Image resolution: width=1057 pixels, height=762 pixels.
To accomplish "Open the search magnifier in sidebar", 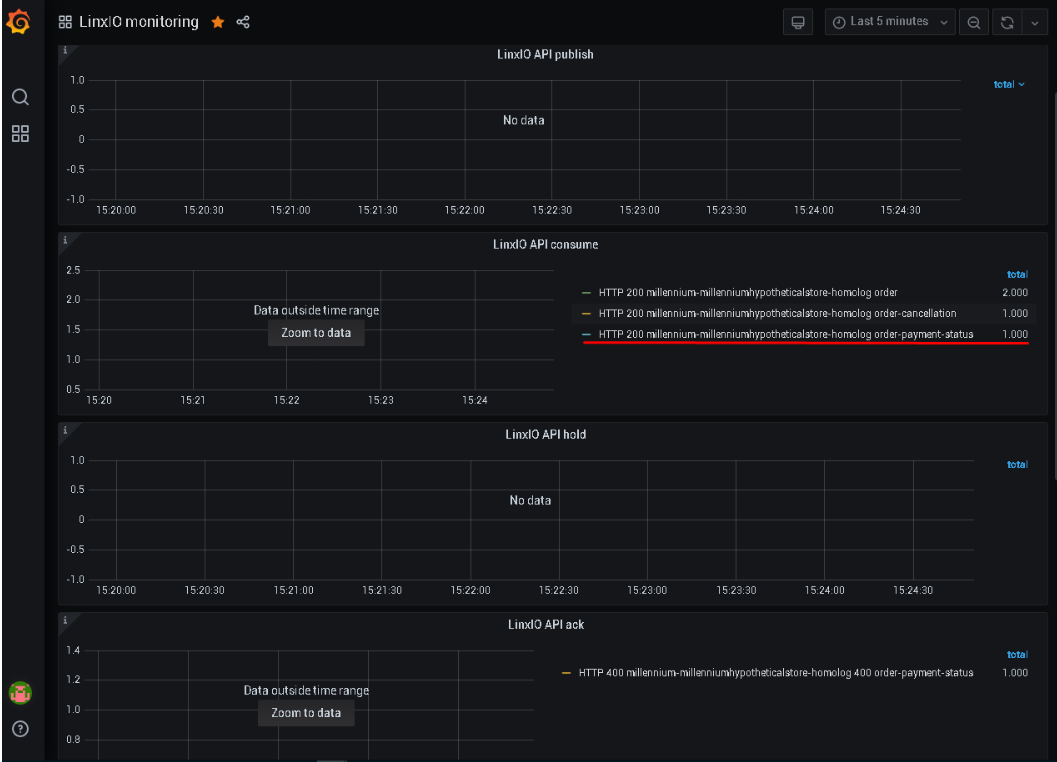I will (x=20, y=97).
